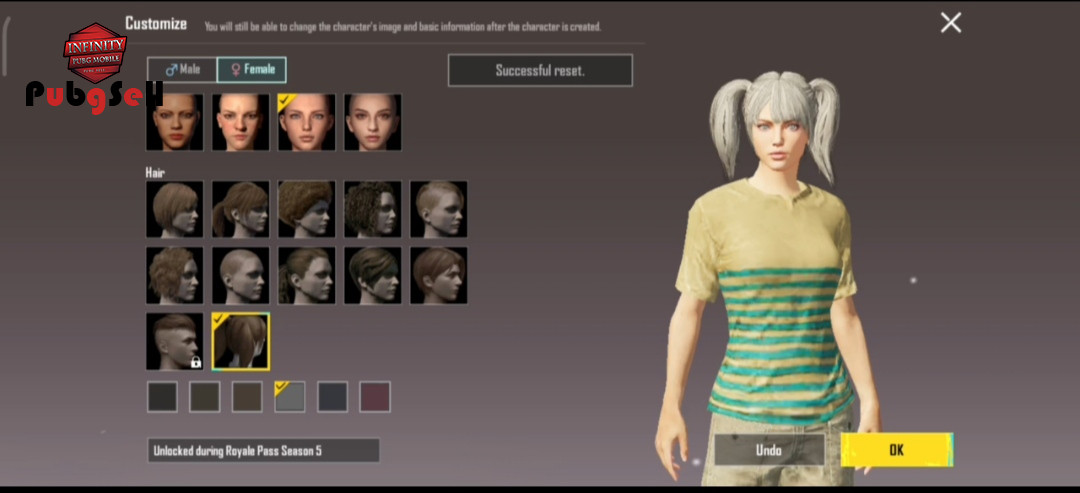Choose the maroon hair color swatch

pos(375,397)
